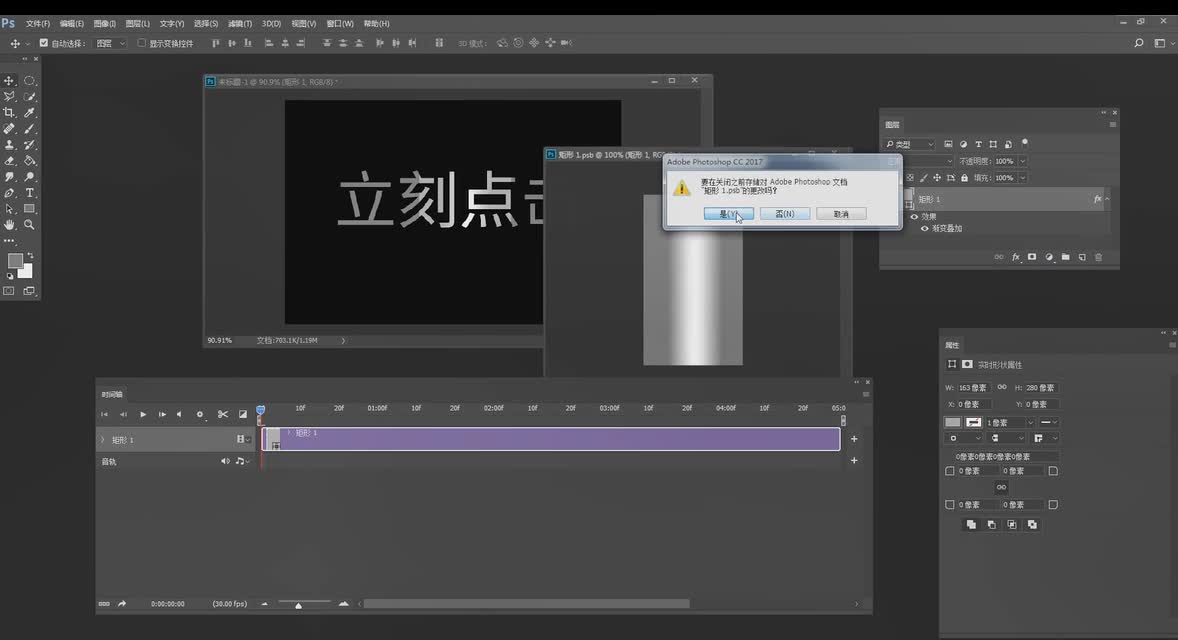Expand the 矩形 1 track in the timeline
The image size is (1178, 640).
click(103, 439)
